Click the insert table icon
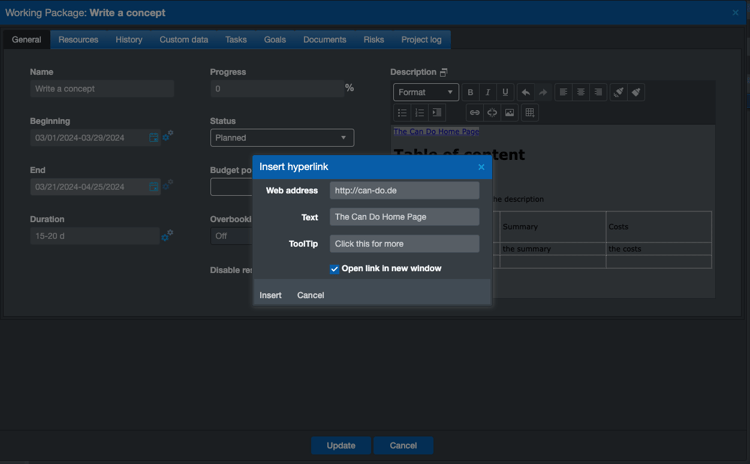The height and width of the screenshot is (464, 750). (x=529, y=112)
